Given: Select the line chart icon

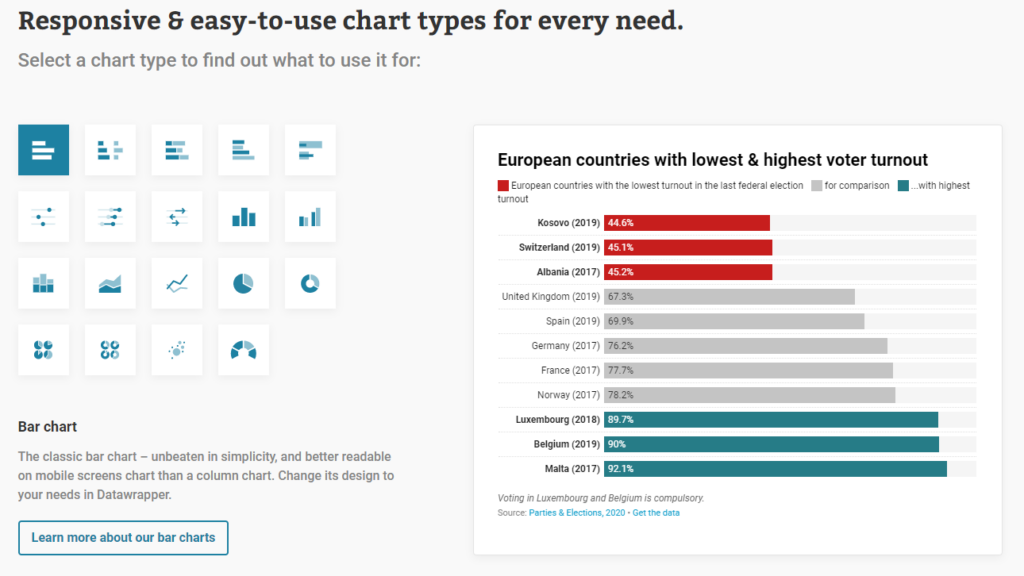Looking at the screenshot, I should click(177, 284).
